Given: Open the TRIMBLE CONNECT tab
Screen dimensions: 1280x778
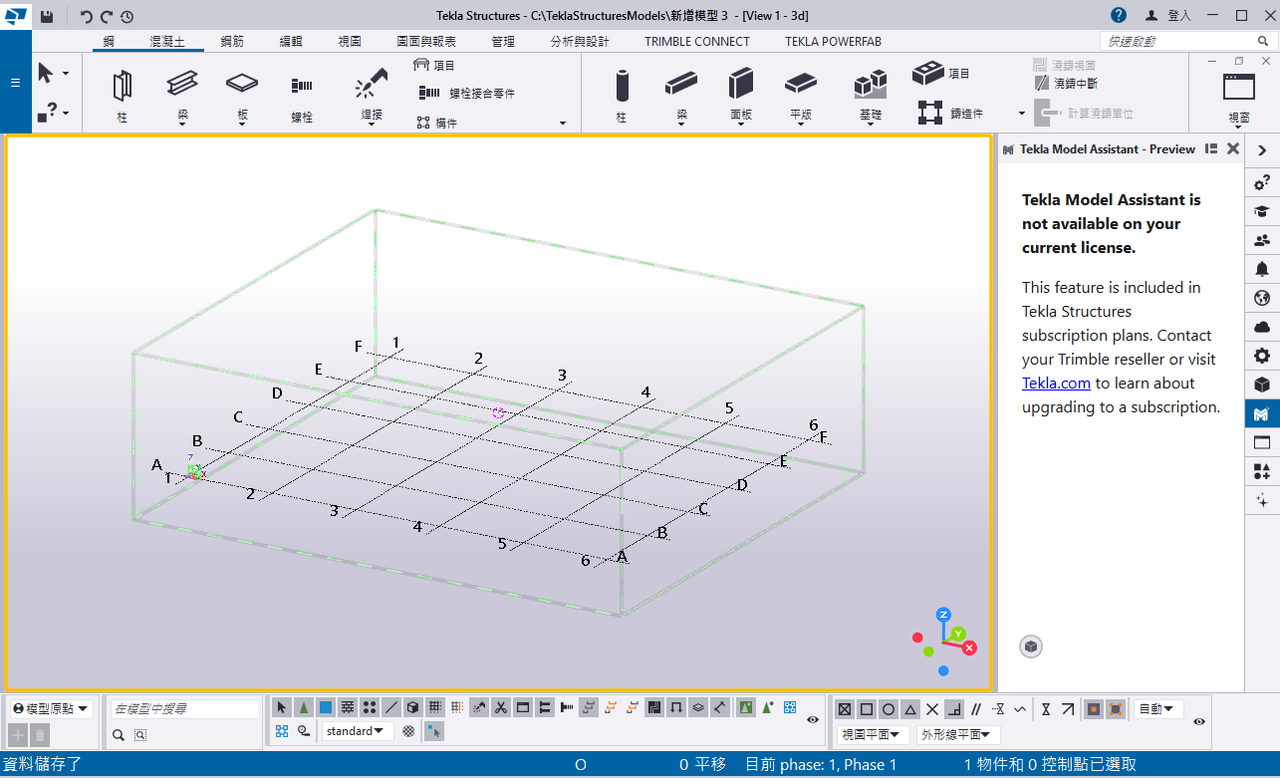Looking at the screenshot, I should 697,41.
